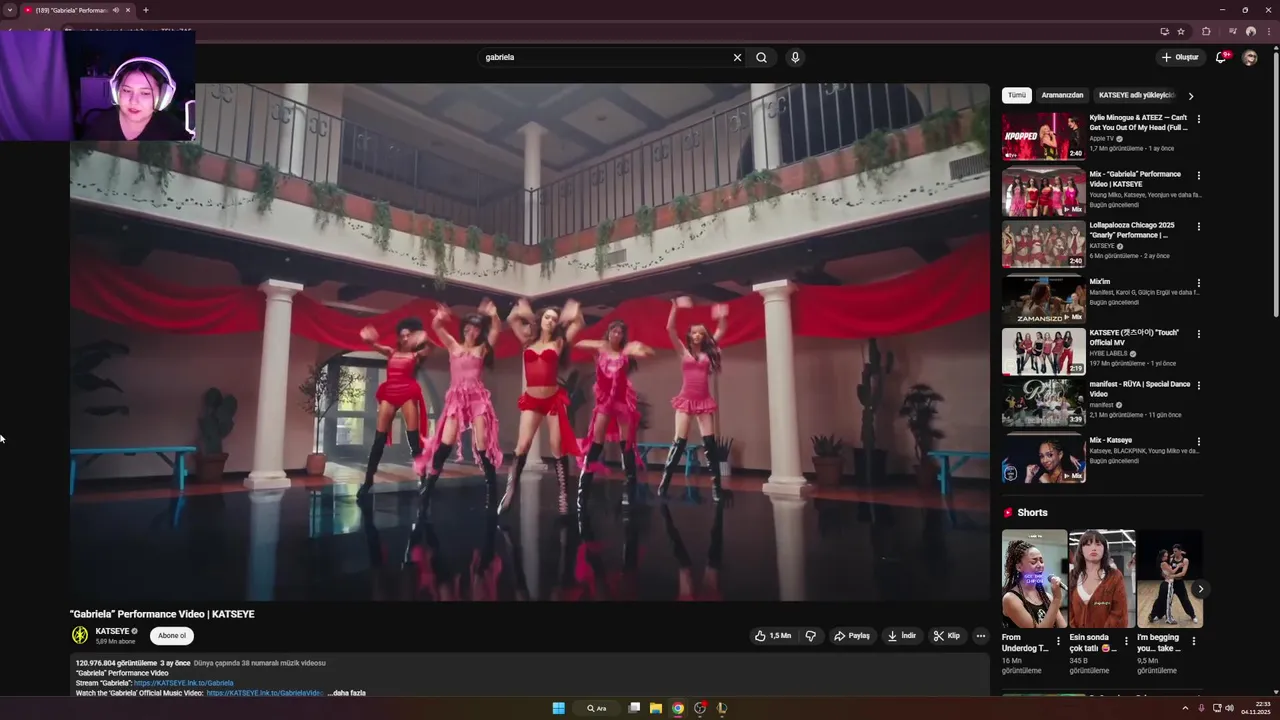
Task: Open Lollapalooza Chicago 2025 Gnarly thumbnail
Action: (x=1043, y=244)
